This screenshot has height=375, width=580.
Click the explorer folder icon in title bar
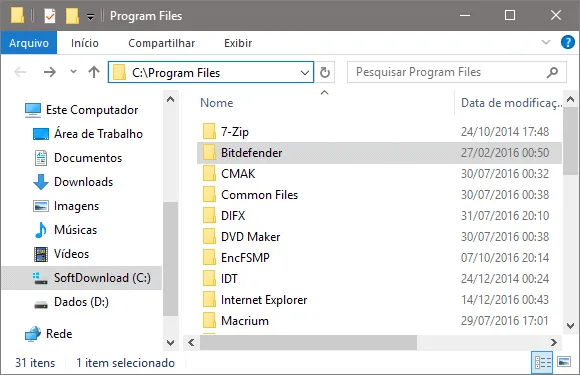pyautogui.click(x=17, y=16)
